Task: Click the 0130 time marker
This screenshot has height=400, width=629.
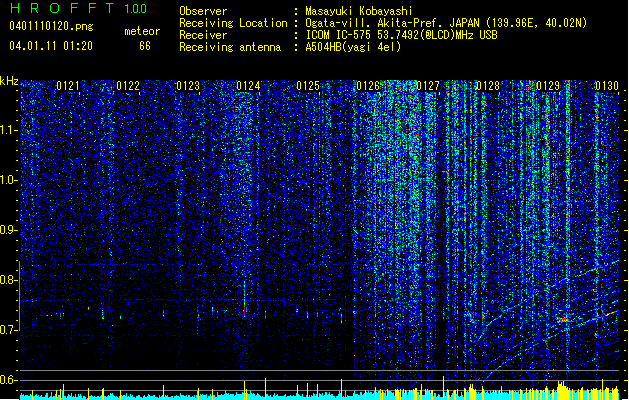Action: tap(607, 86)
